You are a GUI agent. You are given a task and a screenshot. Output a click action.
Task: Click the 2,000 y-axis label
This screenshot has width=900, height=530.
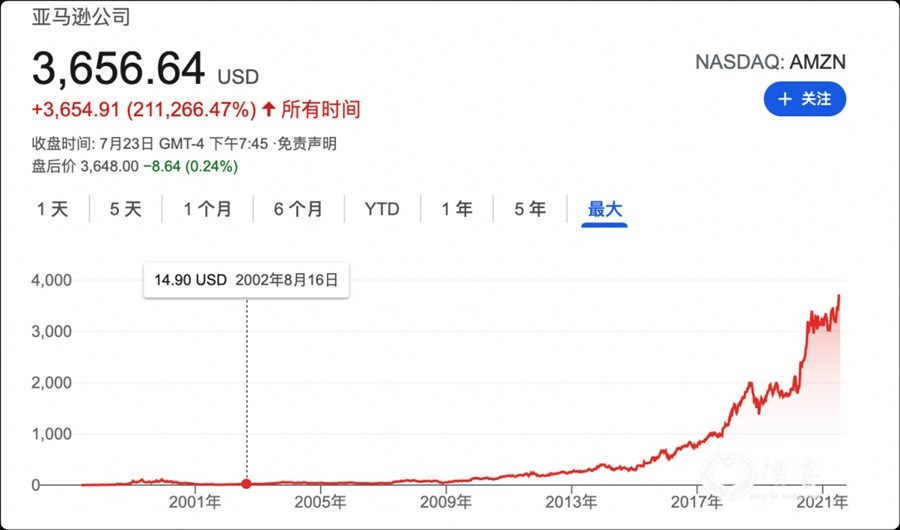click(x=52, y=382)
